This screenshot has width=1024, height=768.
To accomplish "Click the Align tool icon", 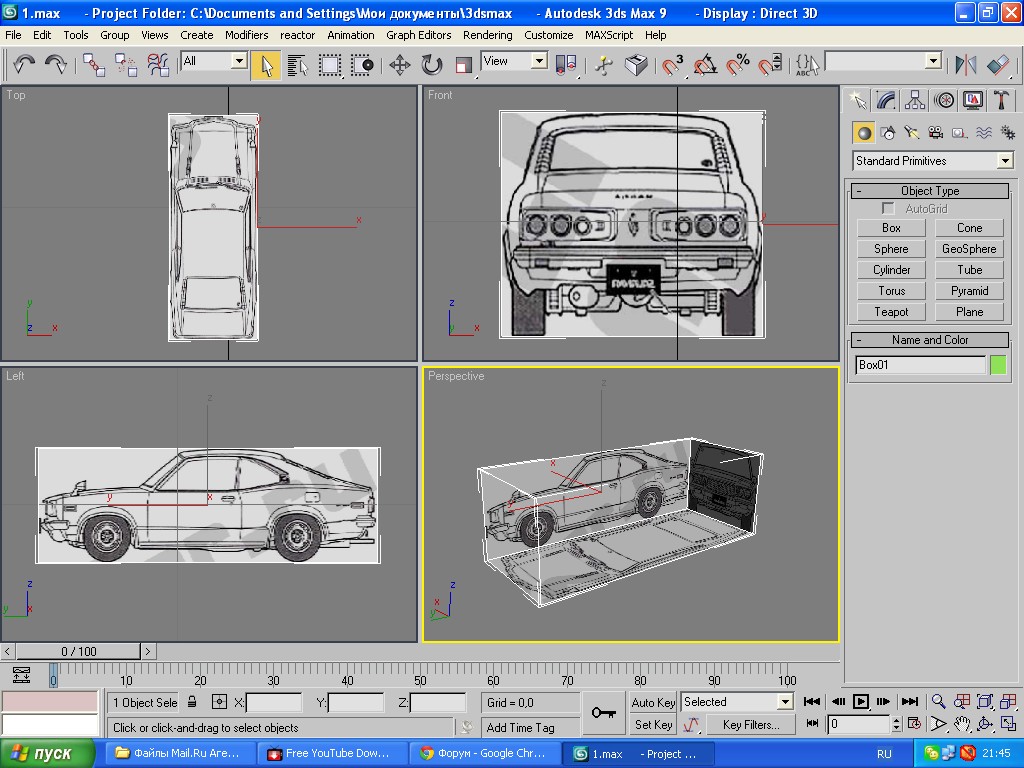I will 998,65.
